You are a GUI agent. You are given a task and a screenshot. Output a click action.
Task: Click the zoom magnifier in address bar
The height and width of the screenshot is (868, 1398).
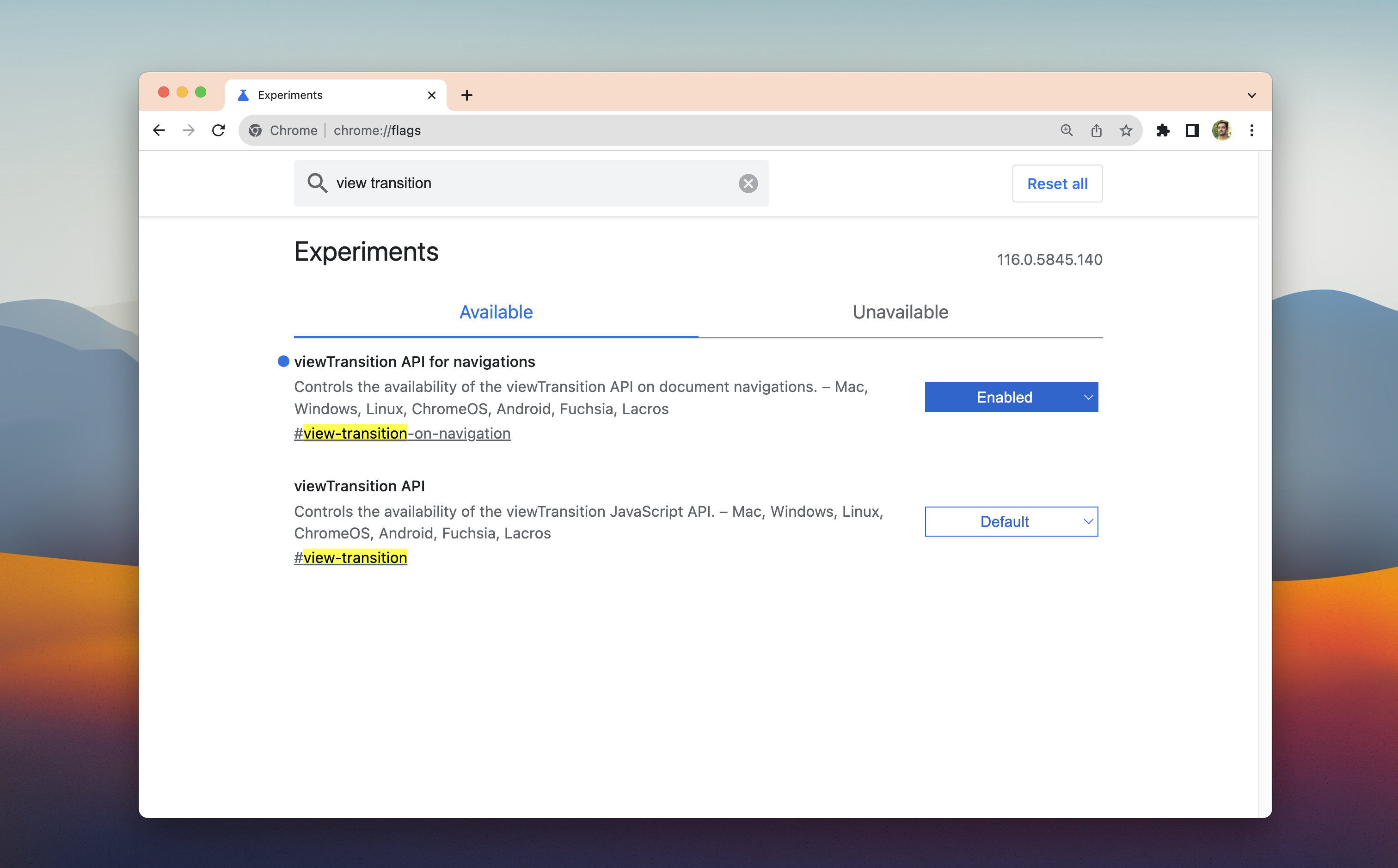tap(1066, 130)
